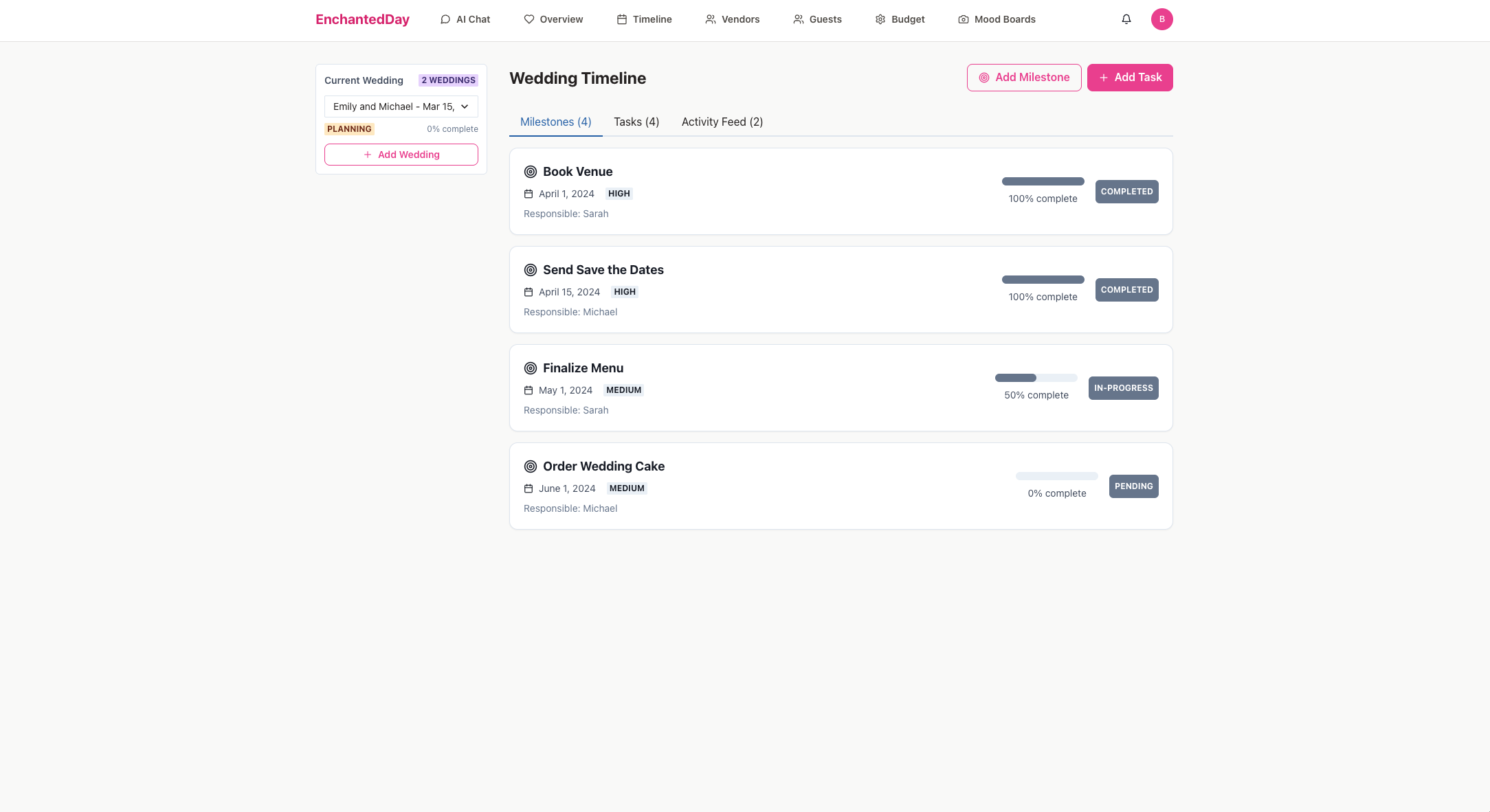1490x812 pixels.
Task: Click calendar icon beside June 1, 2024
Action: tap(529, 488)
